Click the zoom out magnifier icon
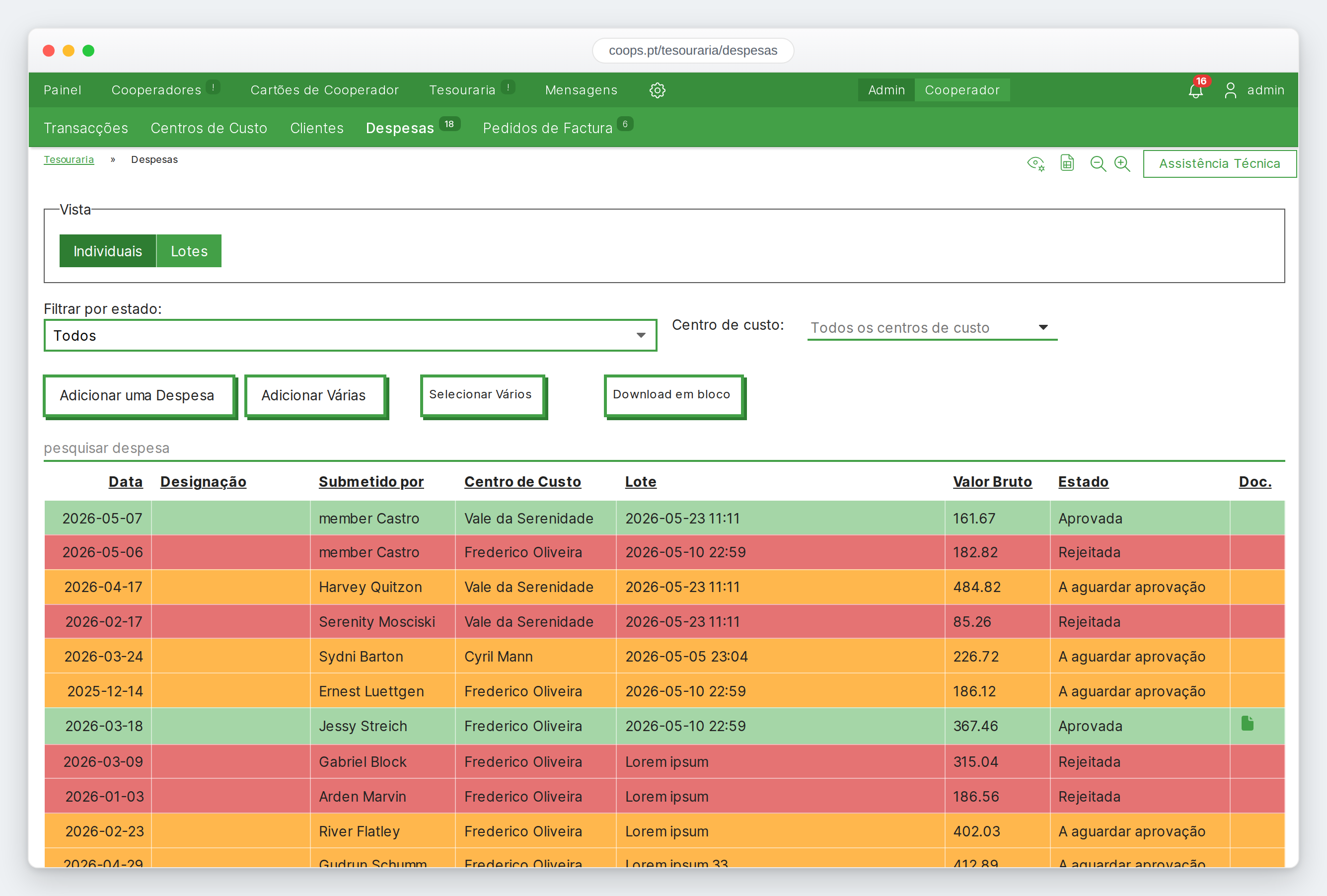The height and width of the screenshot is (896, 1327). [x=1098, y=164]
